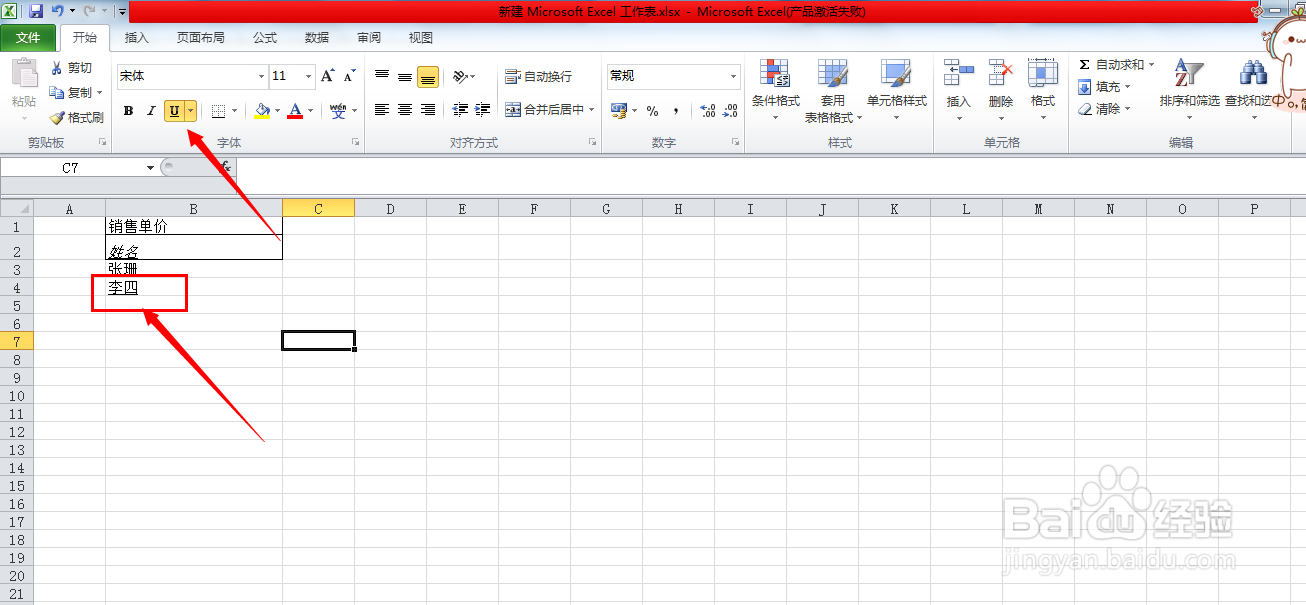Click the insert function fx icon
Viewport: 1306px width, 605px height.
[x=226, y=167]
